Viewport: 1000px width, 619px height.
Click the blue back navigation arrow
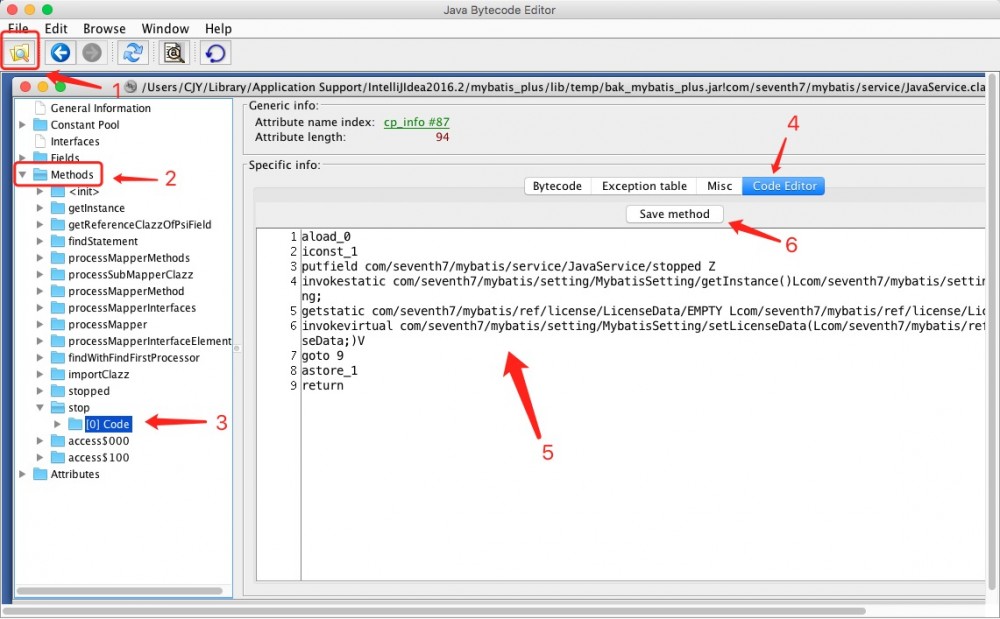[62, 53]
